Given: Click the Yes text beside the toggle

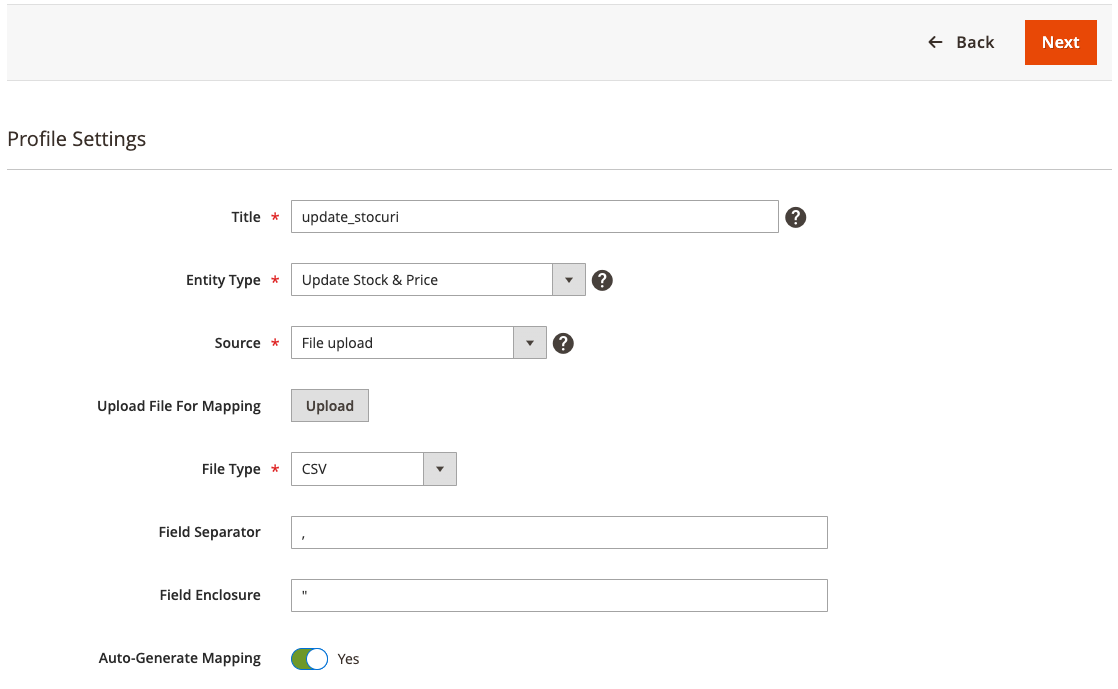Looking at the screenshot, I should tap(348, 659).
